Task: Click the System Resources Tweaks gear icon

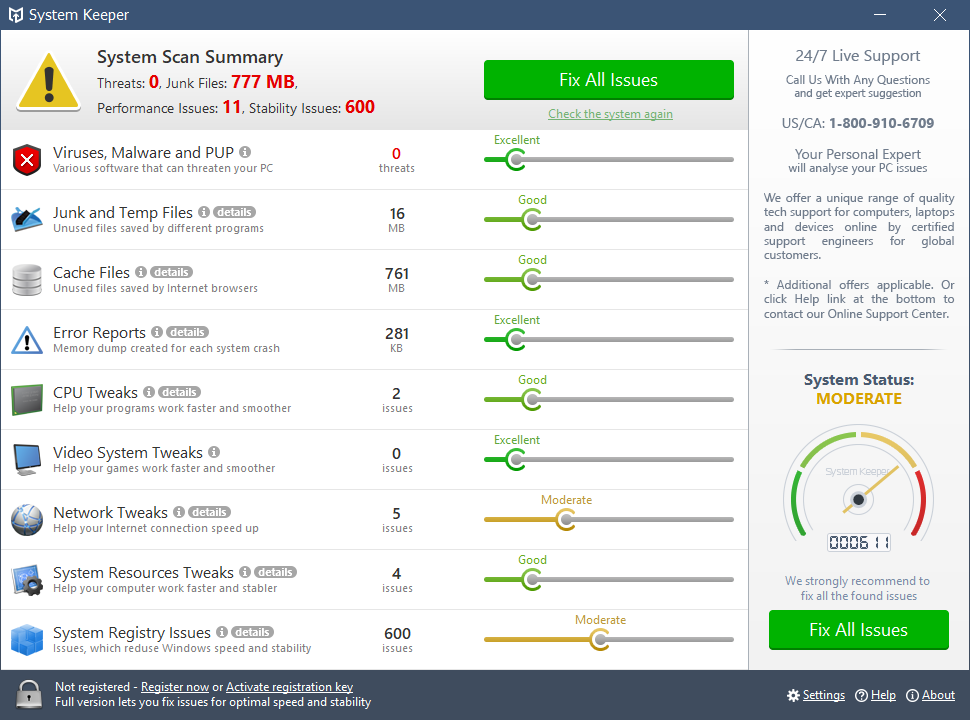Action: pyautogui.click(x=27, y=580)
